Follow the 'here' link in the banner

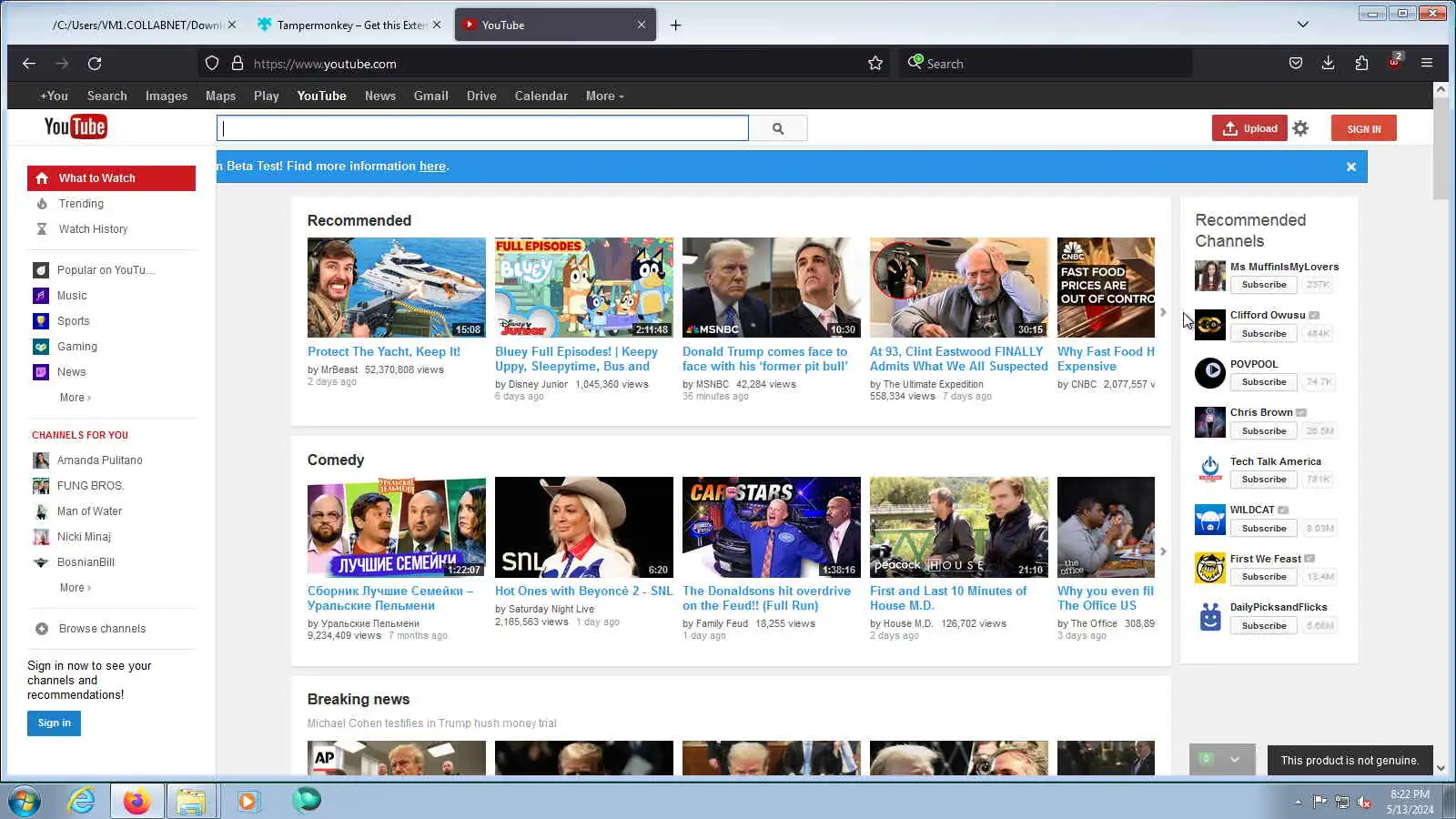[432, 167]
